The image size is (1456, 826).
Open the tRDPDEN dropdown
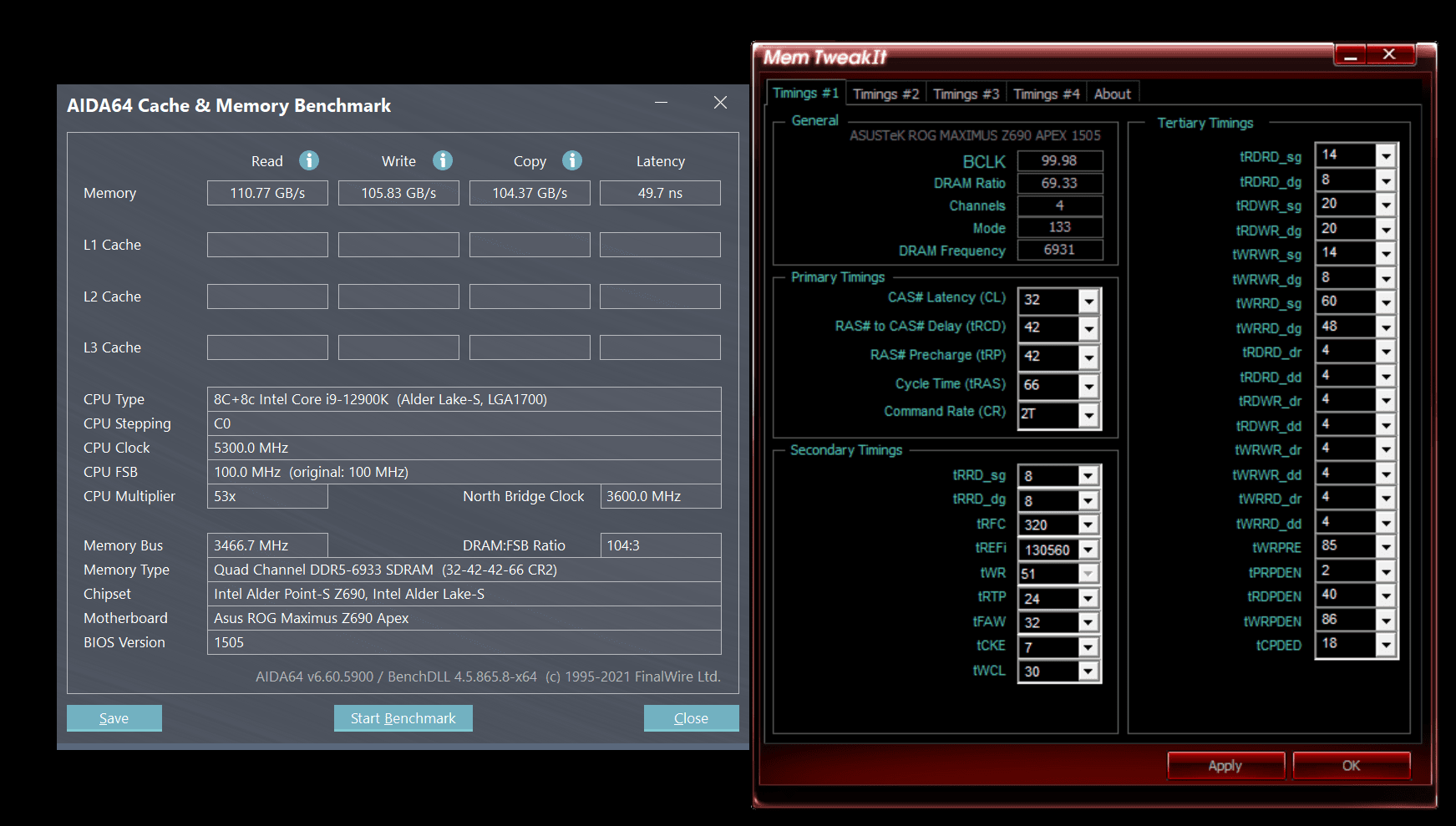click(x=1386, y=595)
